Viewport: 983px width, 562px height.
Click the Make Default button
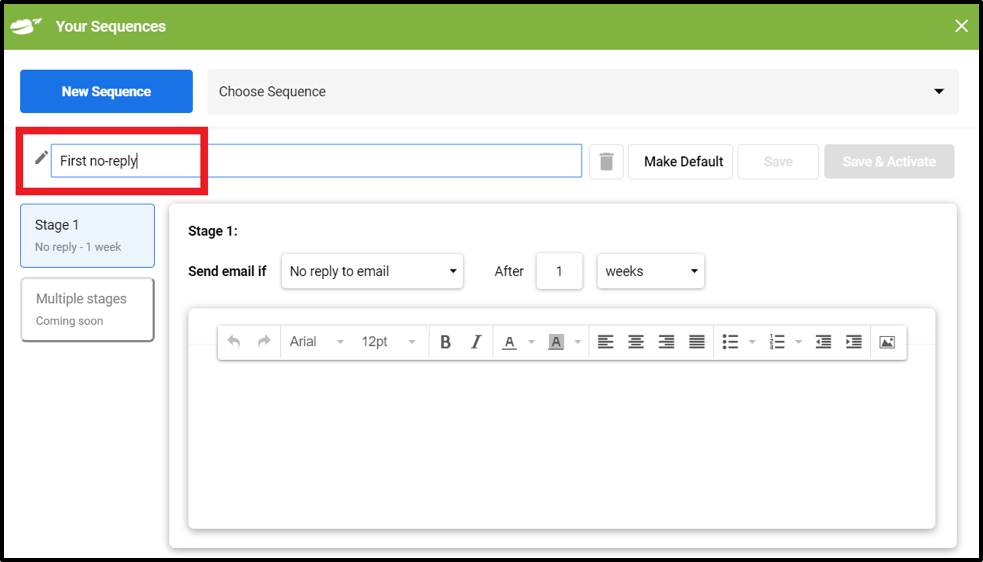point(683,162)
